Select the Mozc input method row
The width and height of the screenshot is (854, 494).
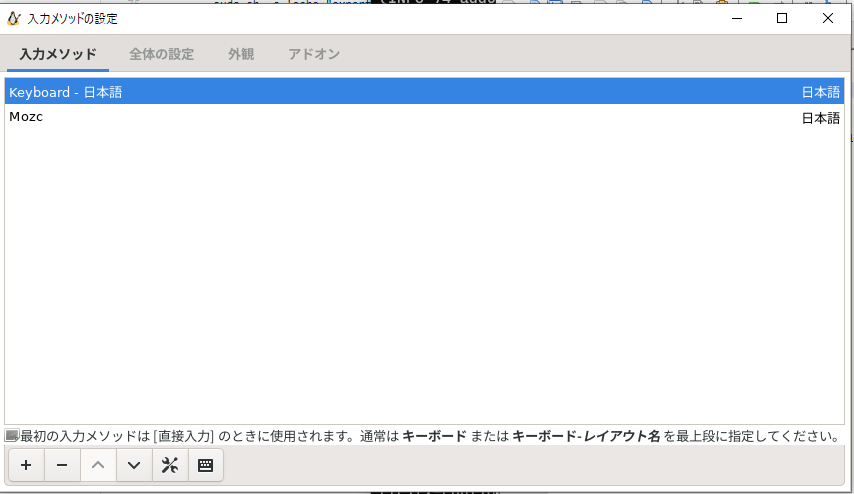pyautogui.click(x=424, y=117)
